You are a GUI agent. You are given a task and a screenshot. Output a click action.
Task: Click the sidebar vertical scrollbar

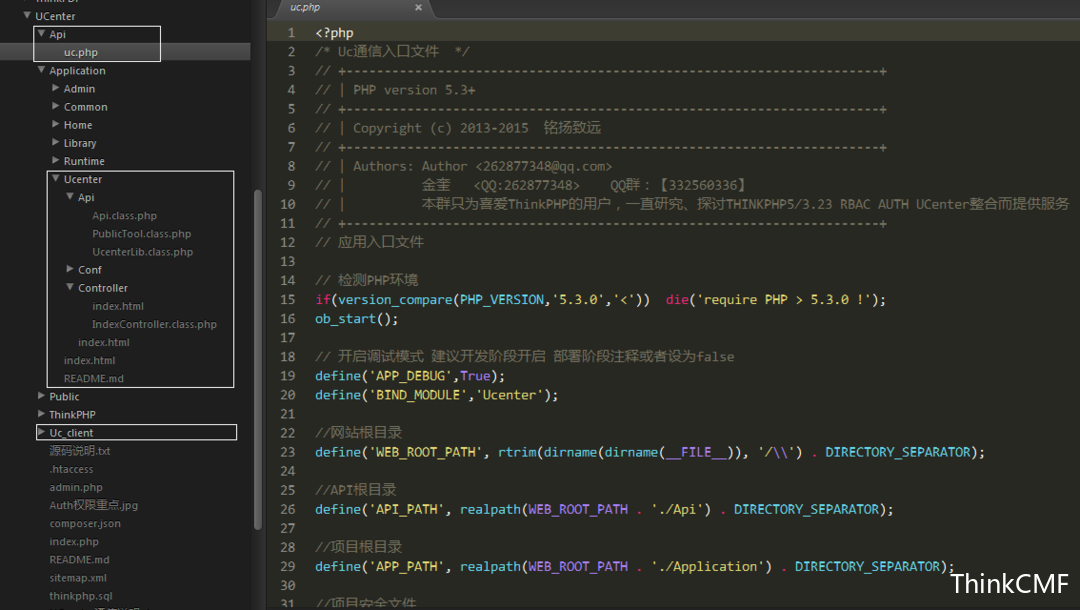point(258,359)
